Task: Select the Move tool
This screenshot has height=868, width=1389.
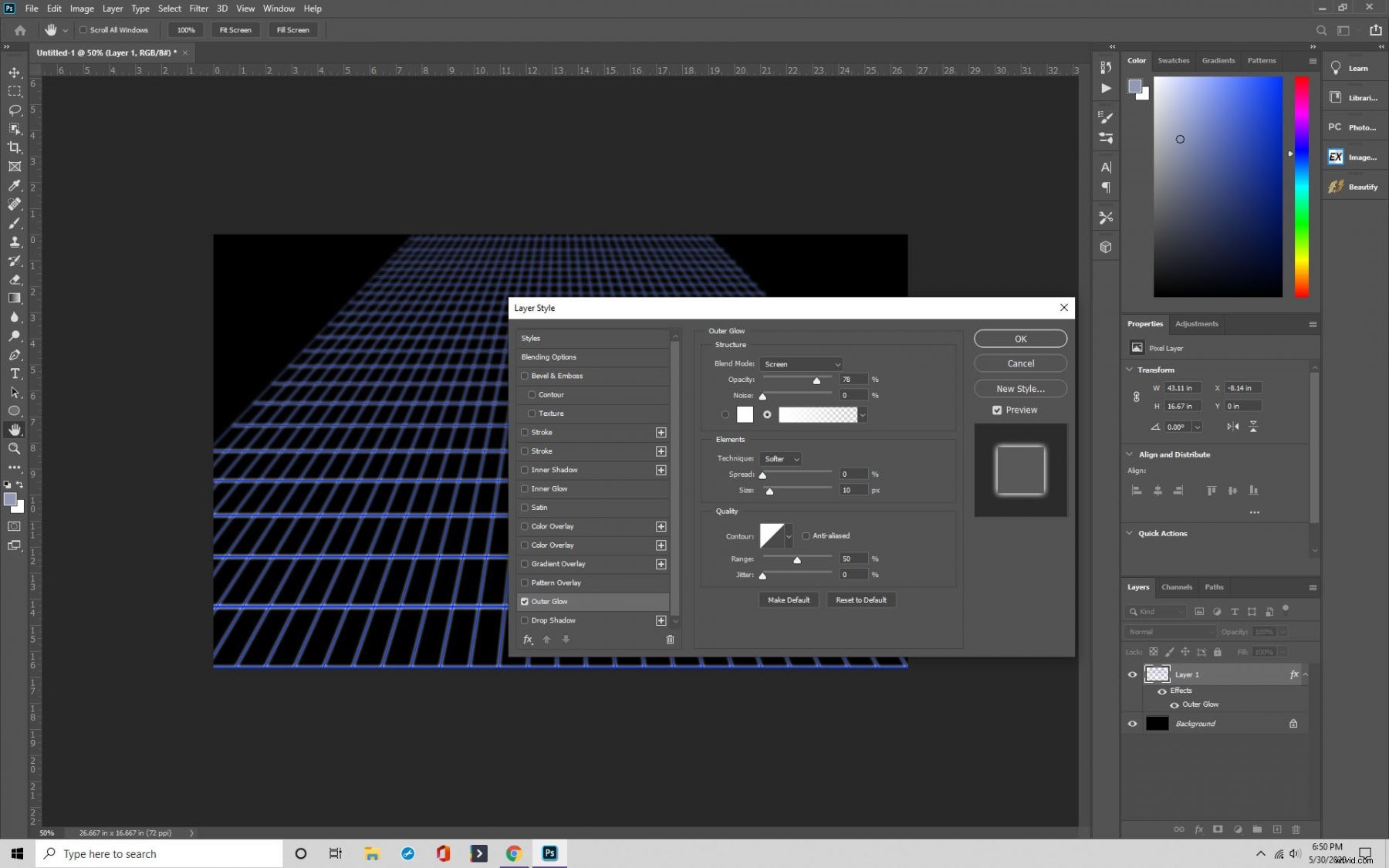Action: tap(14, 73)
